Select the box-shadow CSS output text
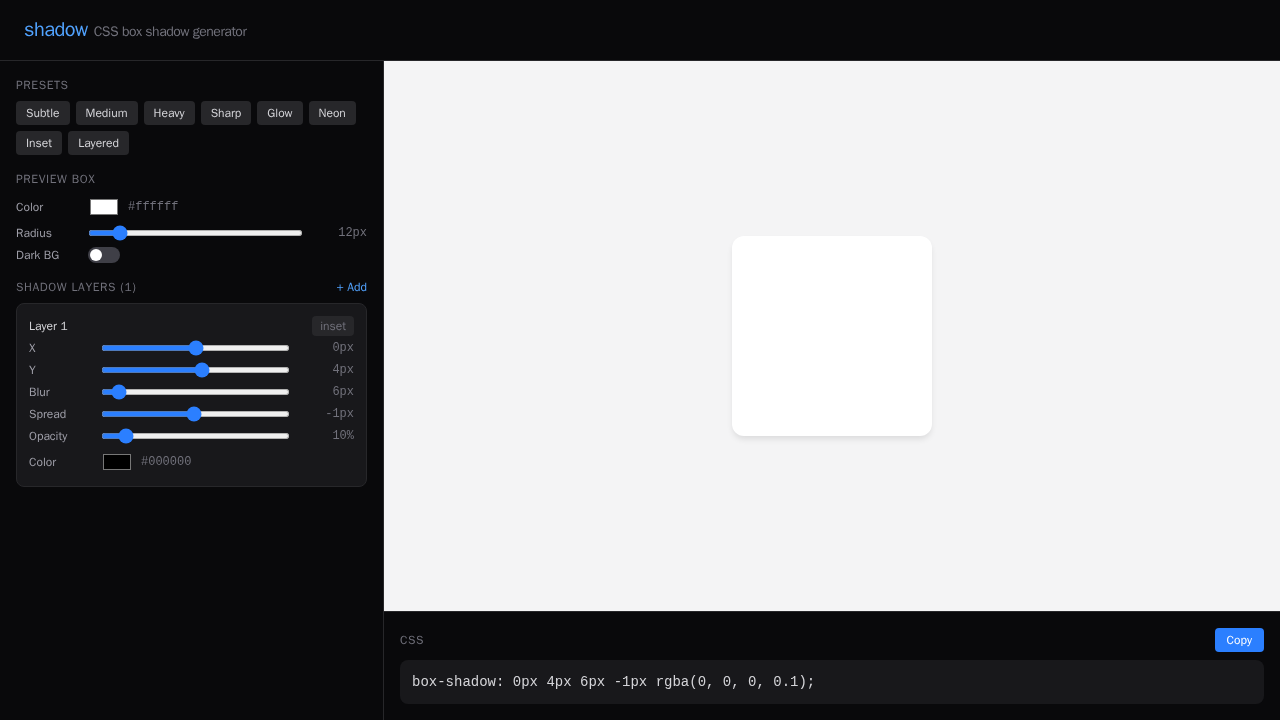The image size is (1280, 720). (x=613, y=682)
